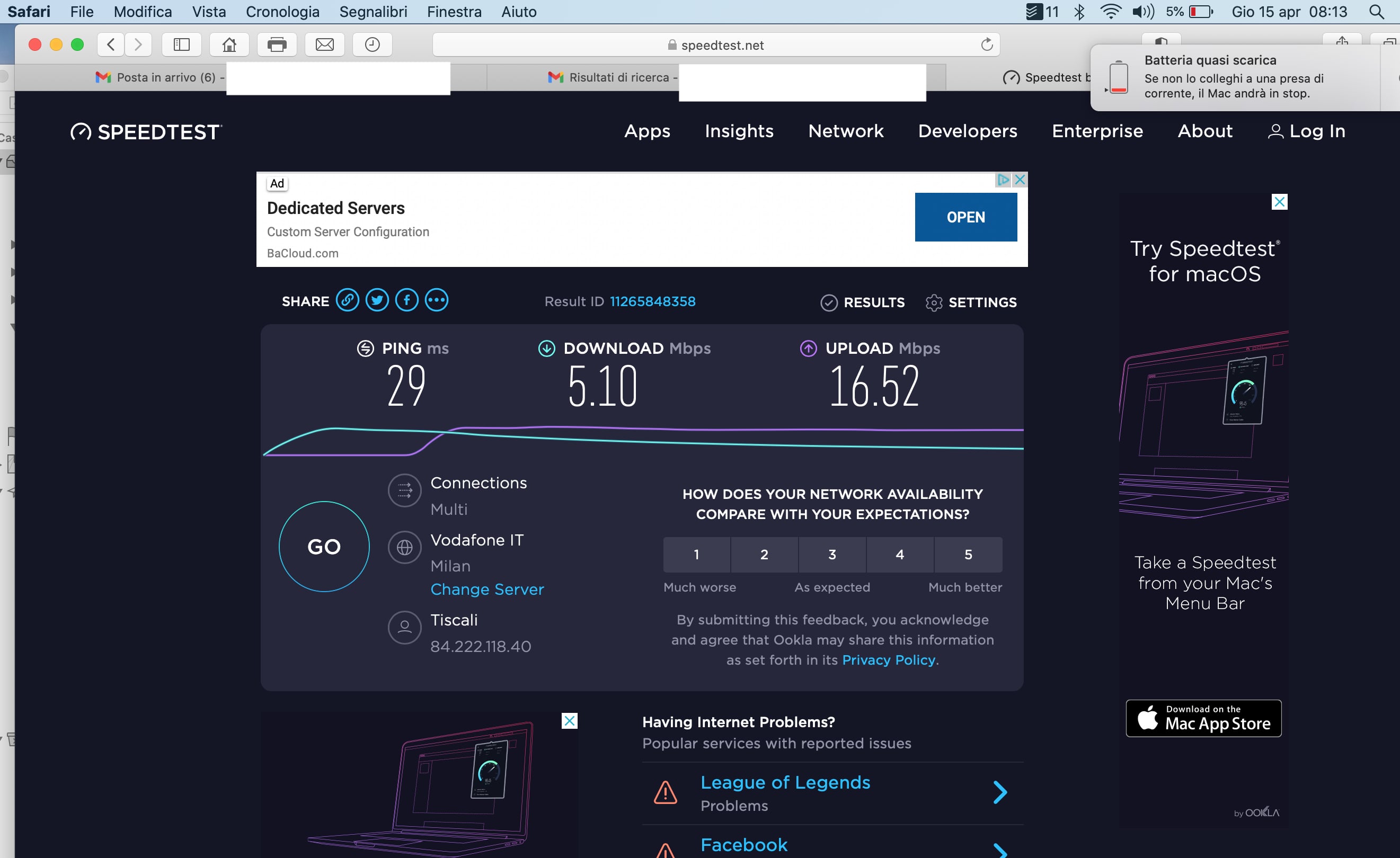The width and height of the screenshot is (1400, 858).
Task: Open the date and time clock
Action: [1289, 11]
